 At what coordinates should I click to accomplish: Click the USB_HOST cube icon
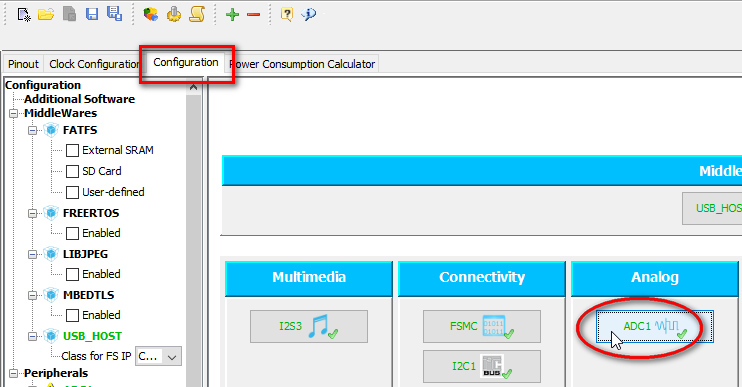[51, 336]
